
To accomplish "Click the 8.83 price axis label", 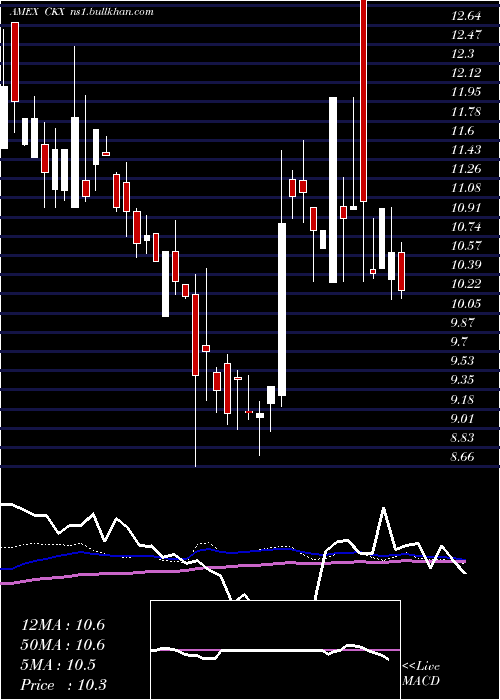I will (x=464, y=438).
